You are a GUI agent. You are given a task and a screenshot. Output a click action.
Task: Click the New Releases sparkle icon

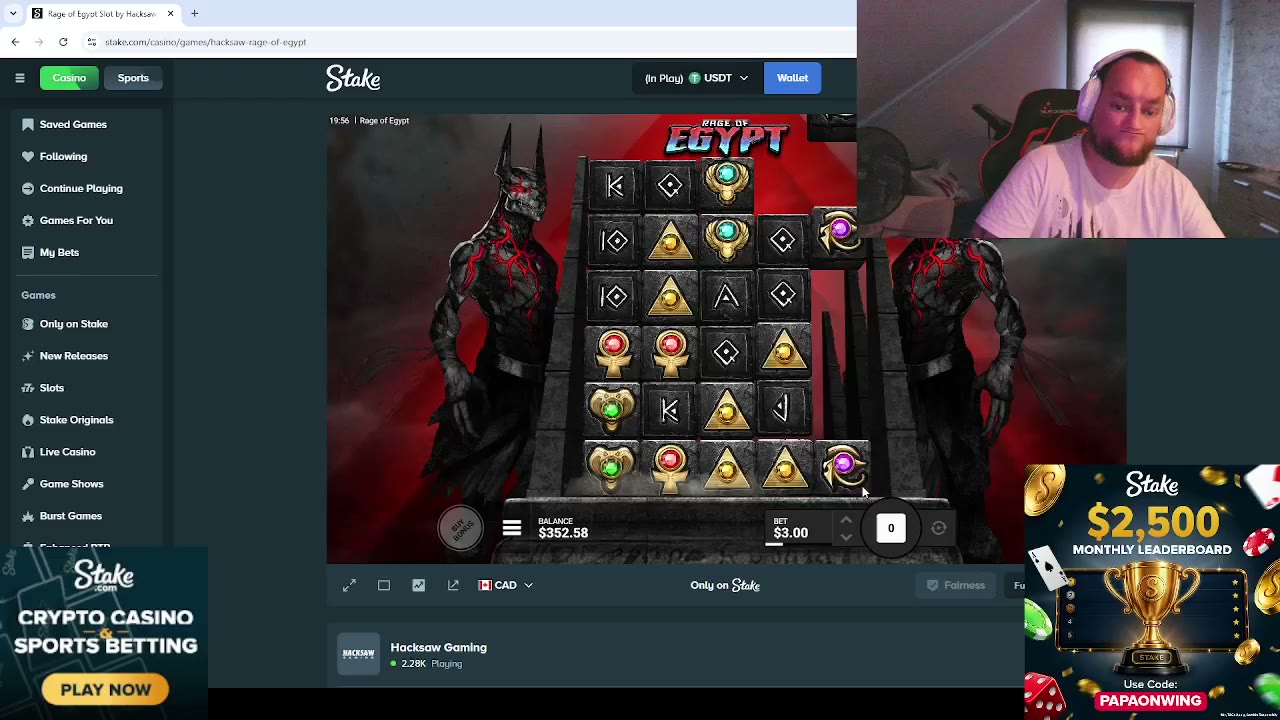click(x=27, y=356)
